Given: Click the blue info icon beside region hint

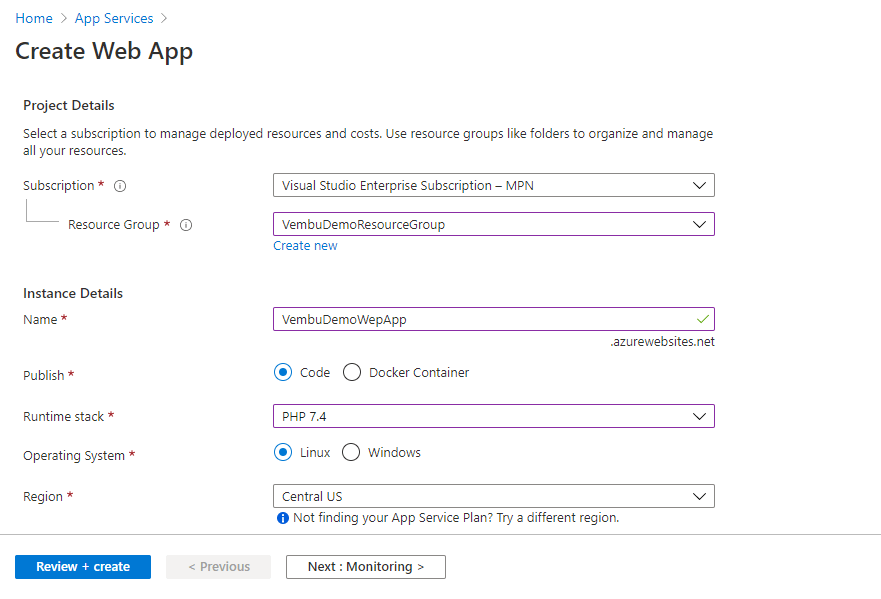Looking at the screenshot, I should click(x=283, y=518).
